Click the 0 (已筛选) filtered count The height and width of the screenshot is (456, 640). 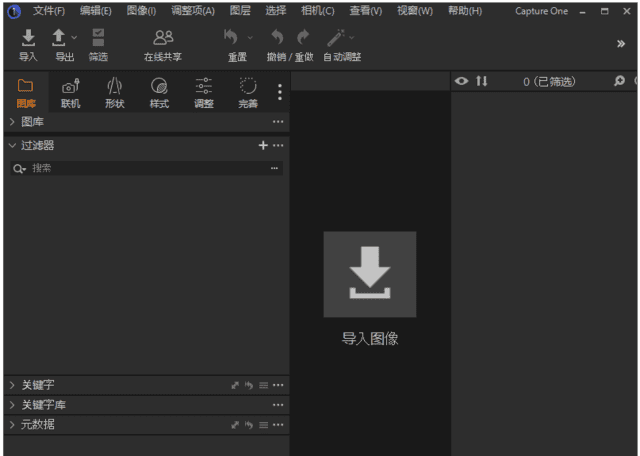549,82
